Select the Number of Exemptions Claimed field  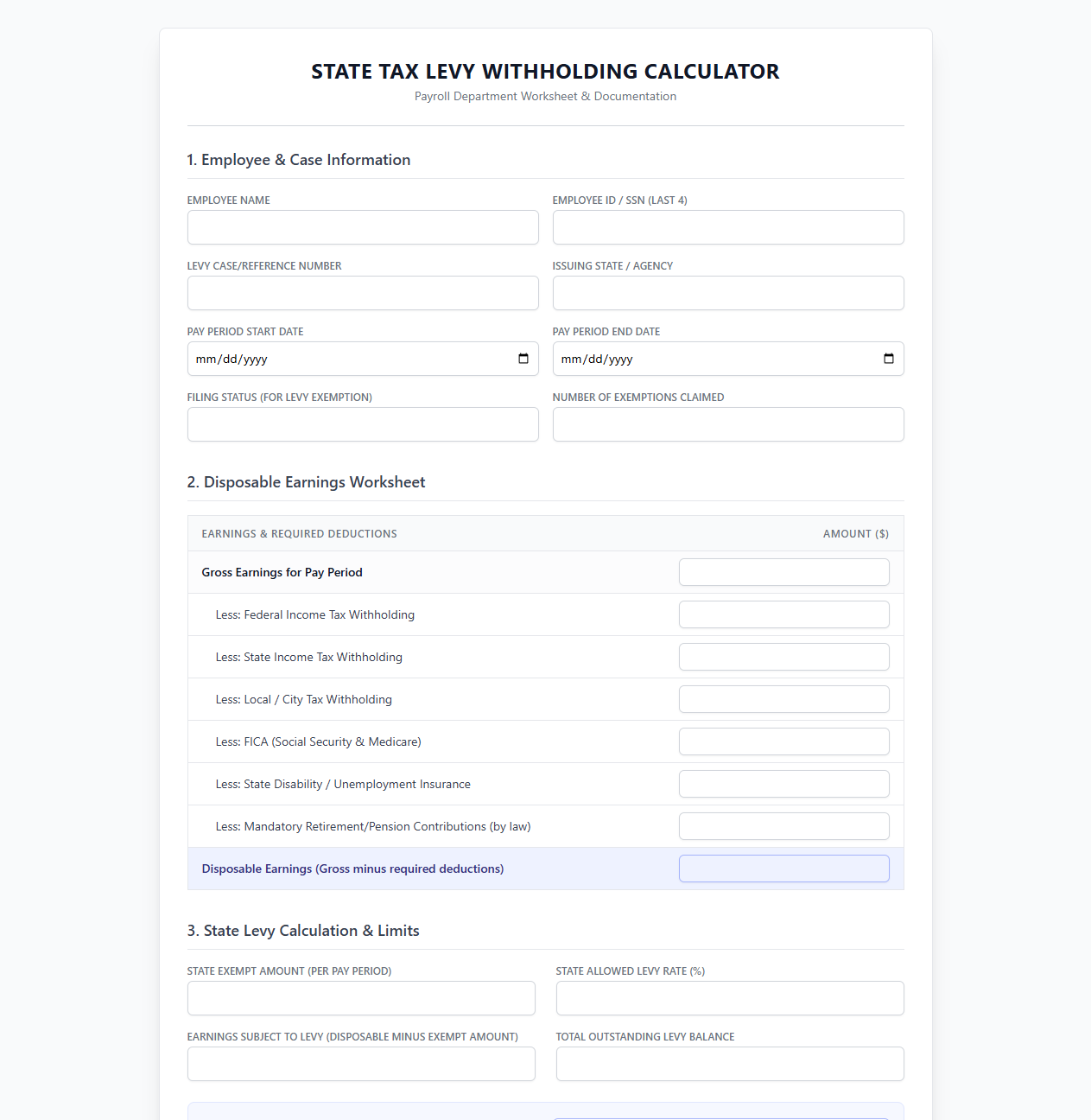728,424
